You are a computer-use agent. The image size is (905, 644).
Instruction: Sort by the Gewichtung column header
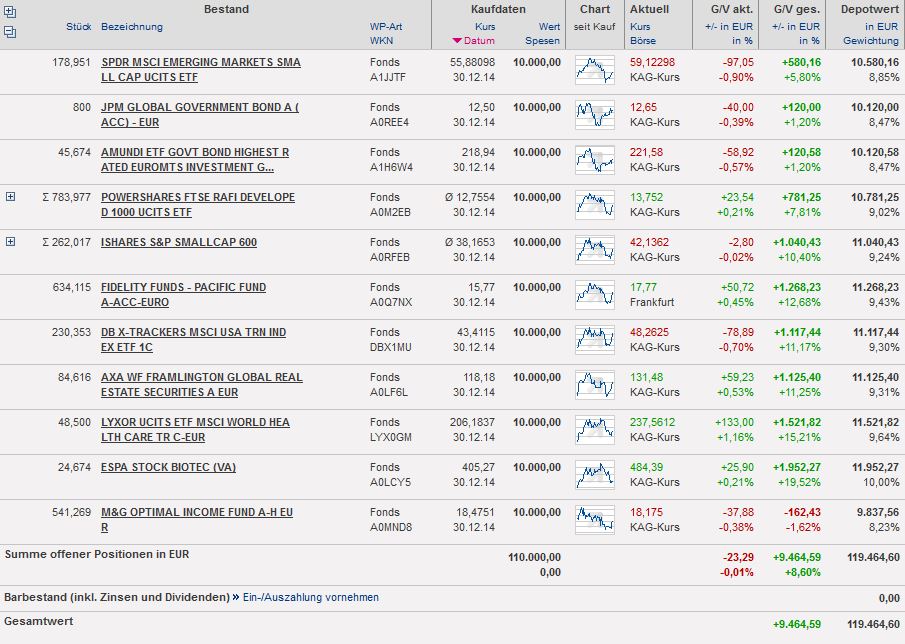click(x=870, y=41)
